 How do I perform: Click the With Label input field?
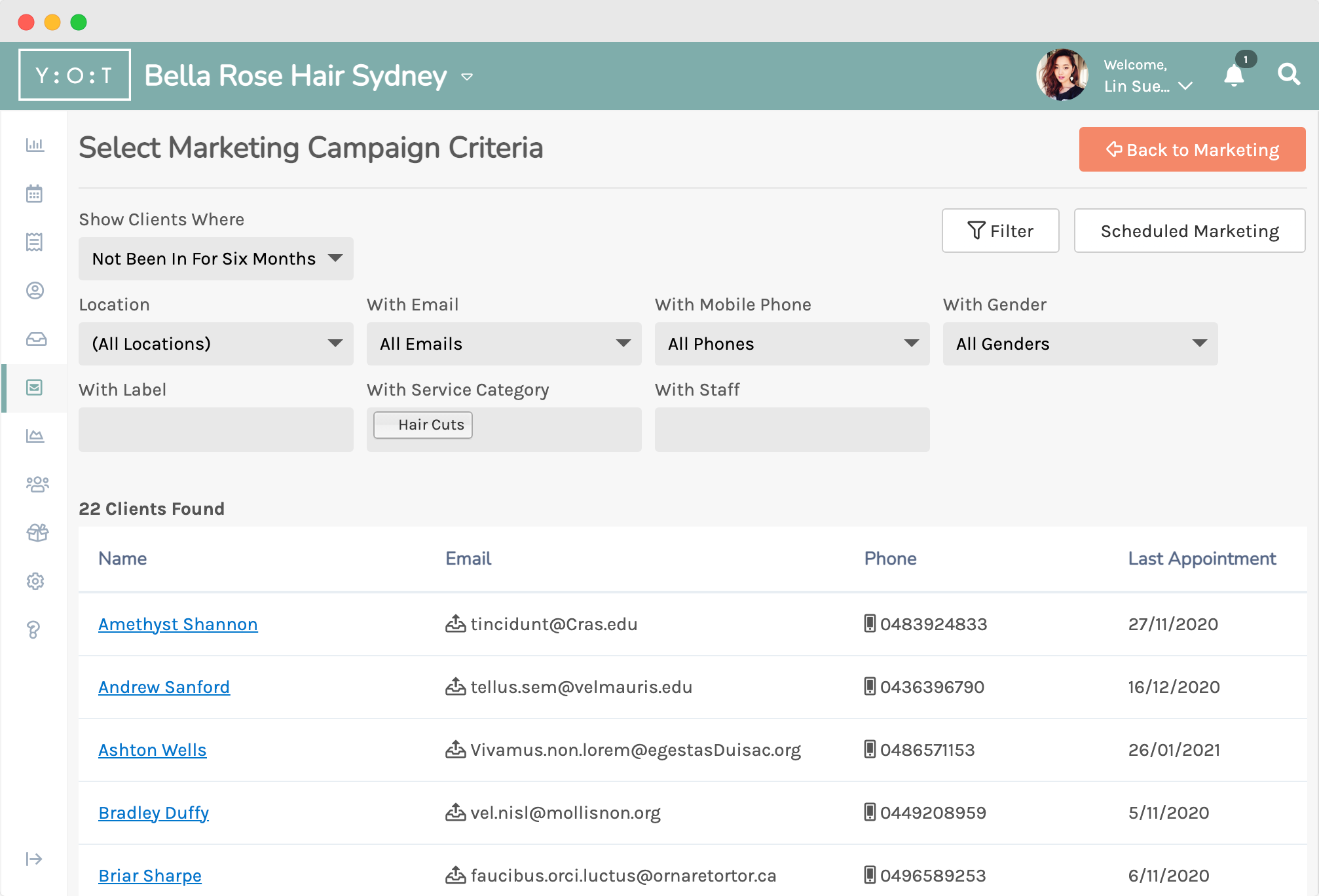click(216, 430)
